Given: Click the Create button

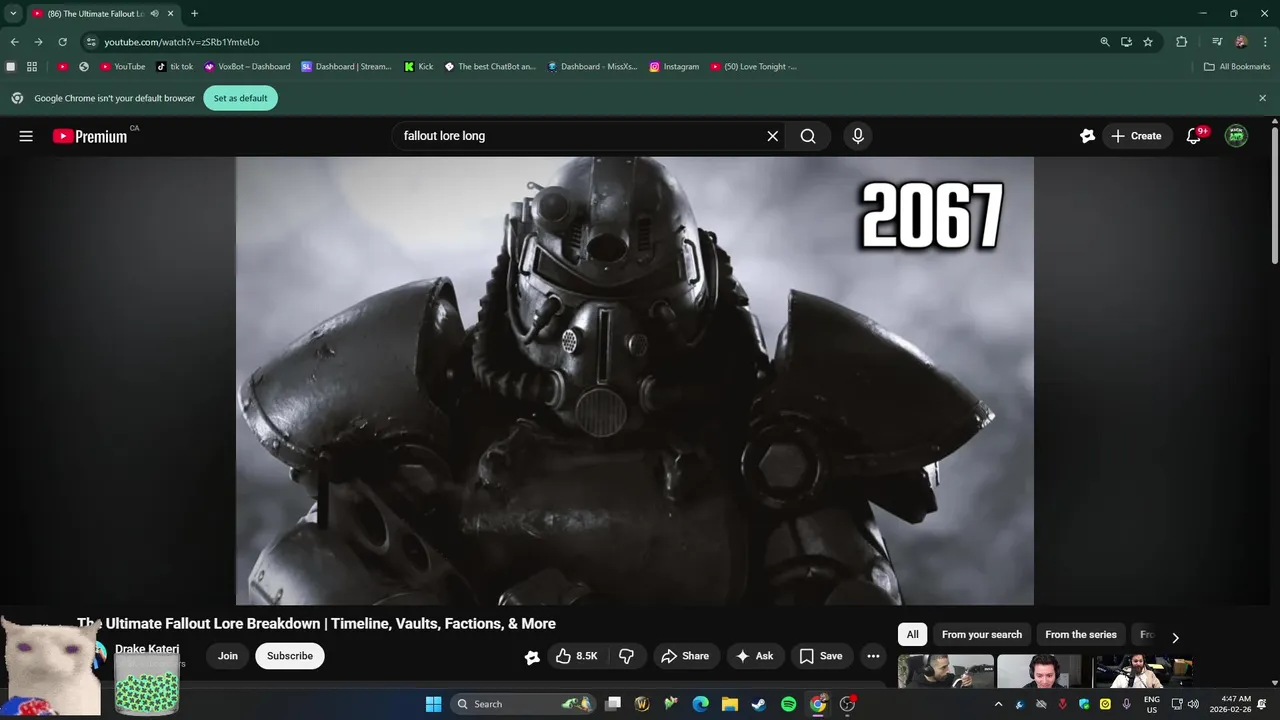Looking at the screenshot, I should (x=1137, y=136).
